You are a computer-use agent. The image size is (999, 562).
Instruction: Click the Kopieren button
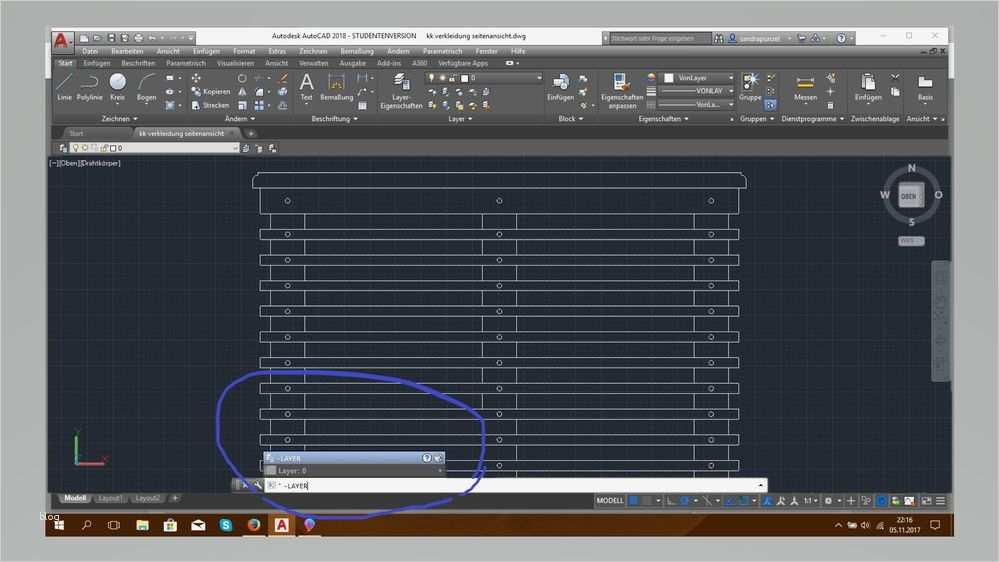[209, 91]
